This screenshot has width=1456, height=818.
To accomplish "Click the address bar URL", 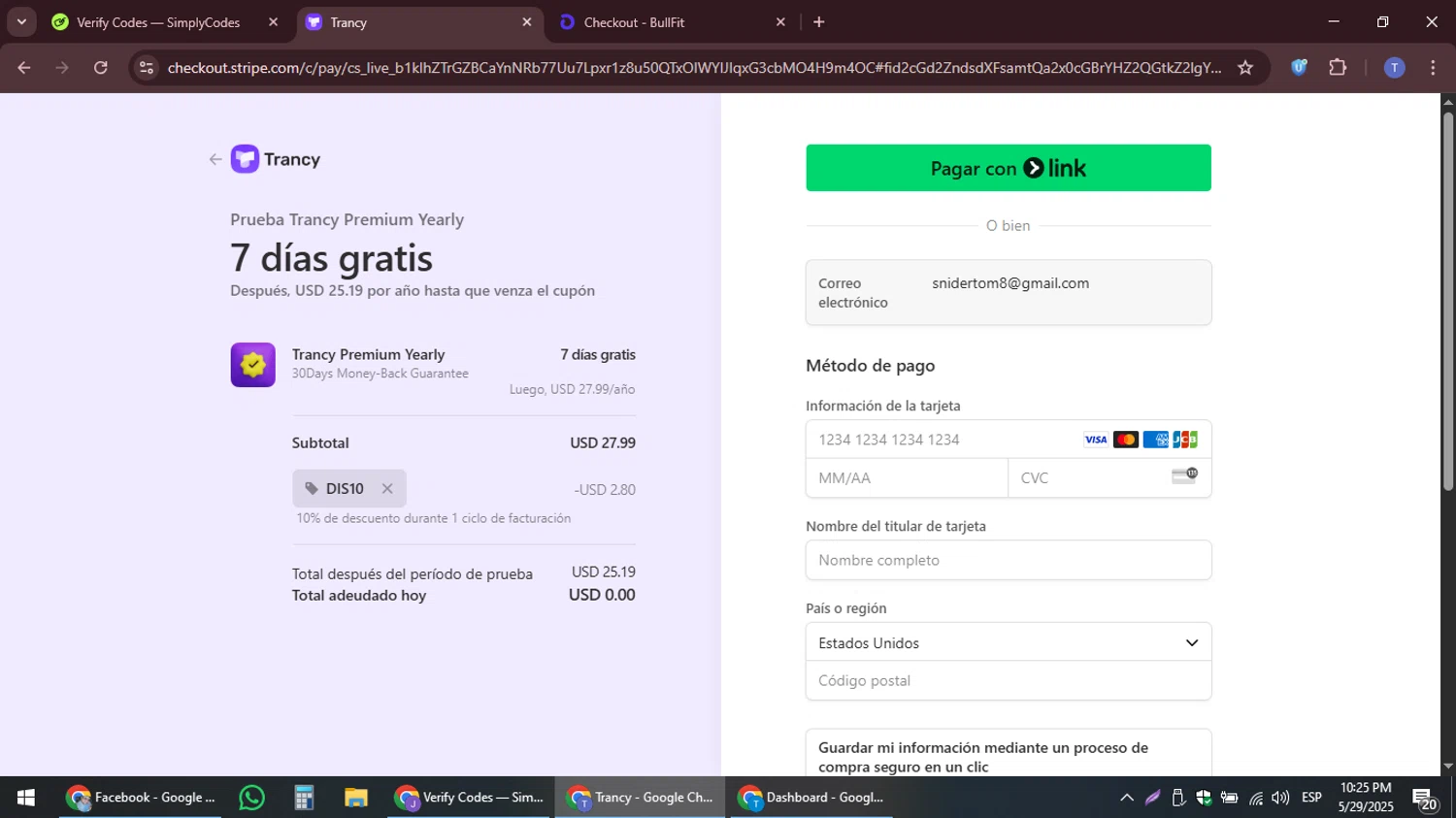I will click(x=694, y=68).
